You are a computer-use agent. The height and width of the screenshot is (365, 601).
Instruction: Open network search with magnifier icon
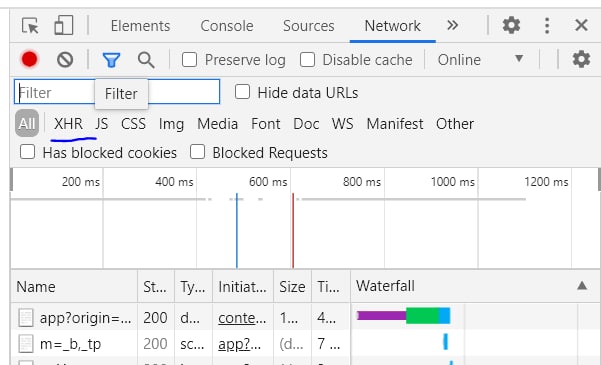tap(146, 60)
